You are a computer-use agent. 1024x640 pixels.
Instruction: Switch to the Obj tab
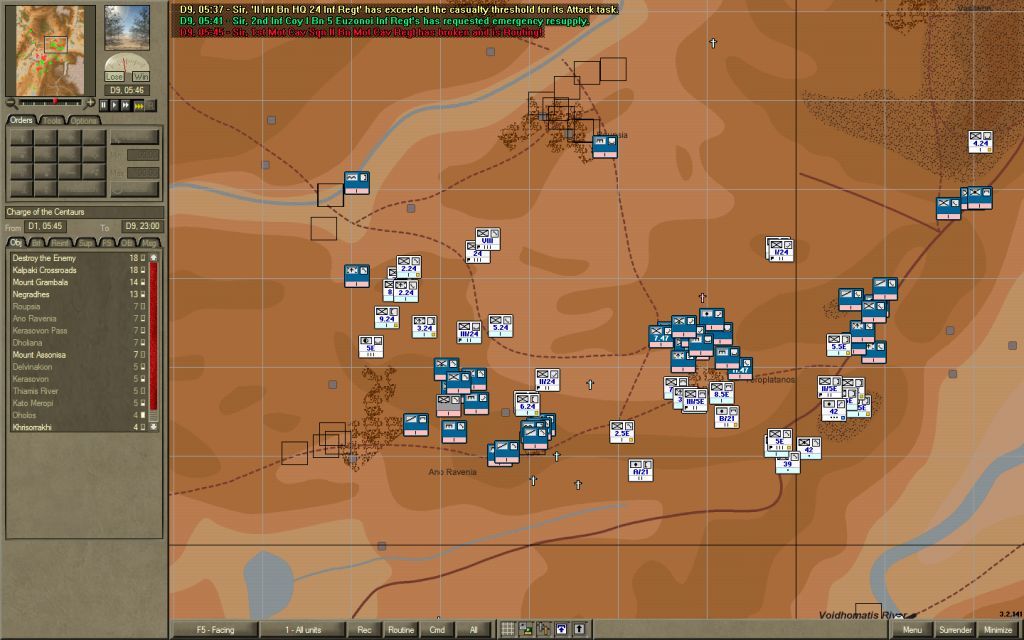pos(16,242)
